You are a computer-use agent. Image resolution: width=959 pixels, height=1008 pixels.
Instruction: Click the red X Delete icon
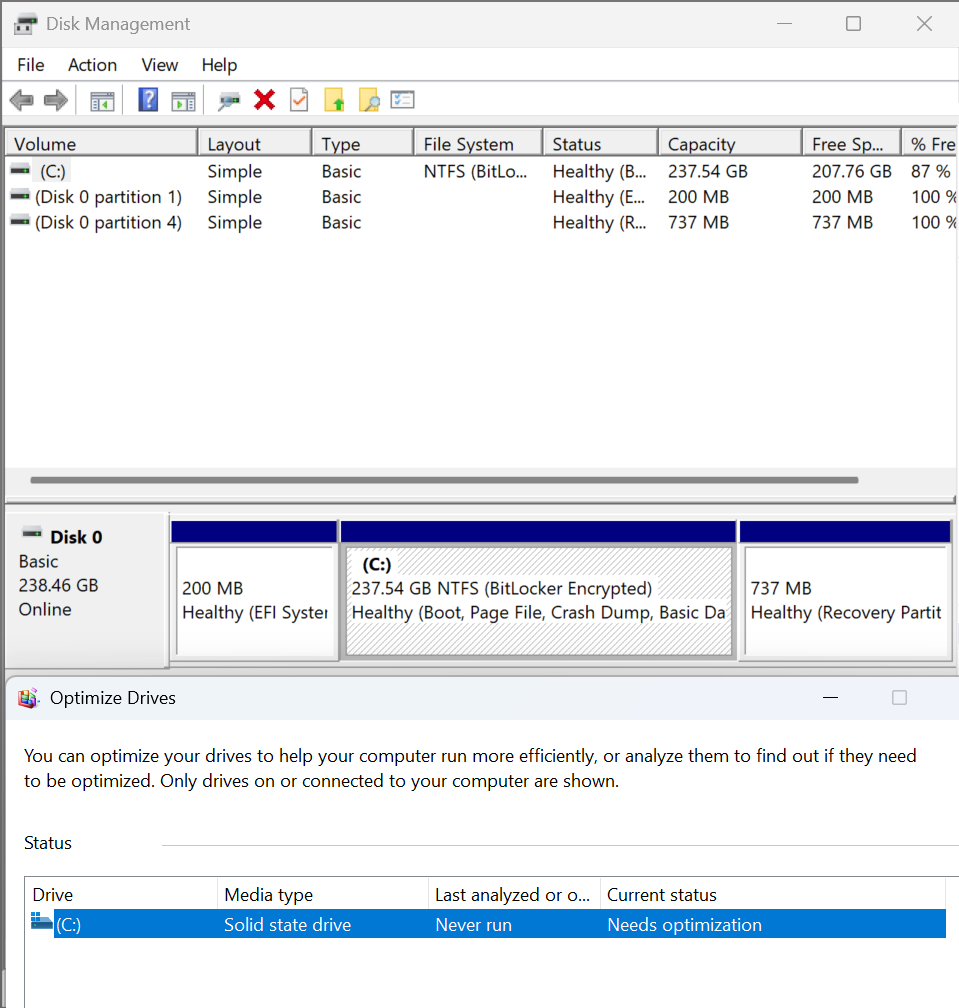pos(264,100)
